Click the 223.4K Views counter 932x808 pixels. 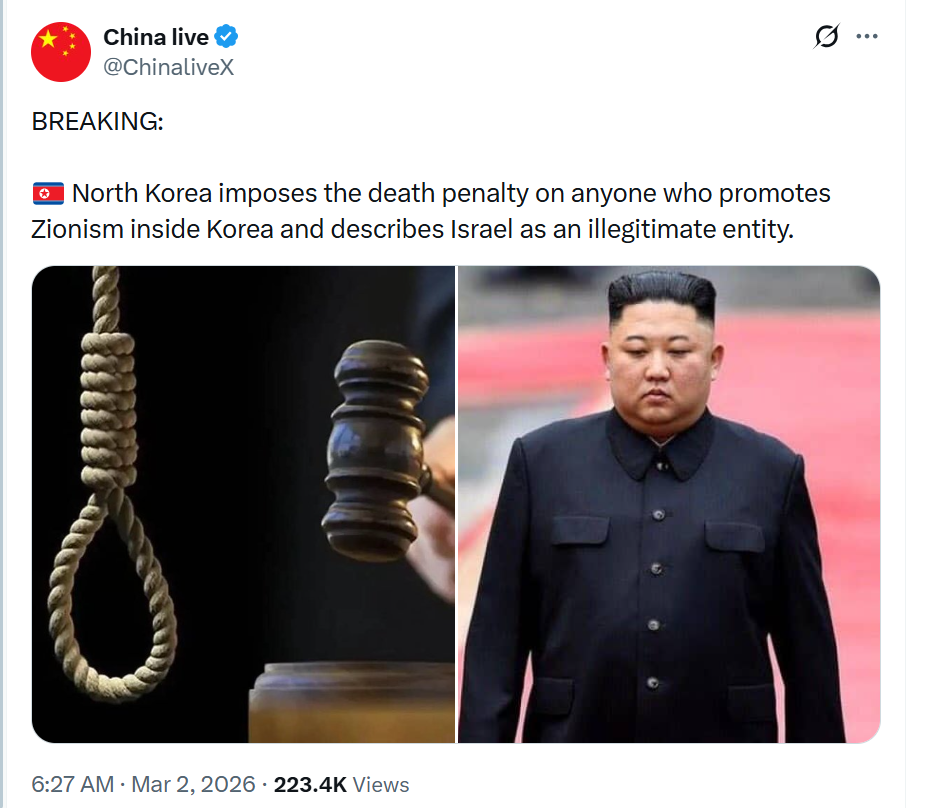point(341,784)
